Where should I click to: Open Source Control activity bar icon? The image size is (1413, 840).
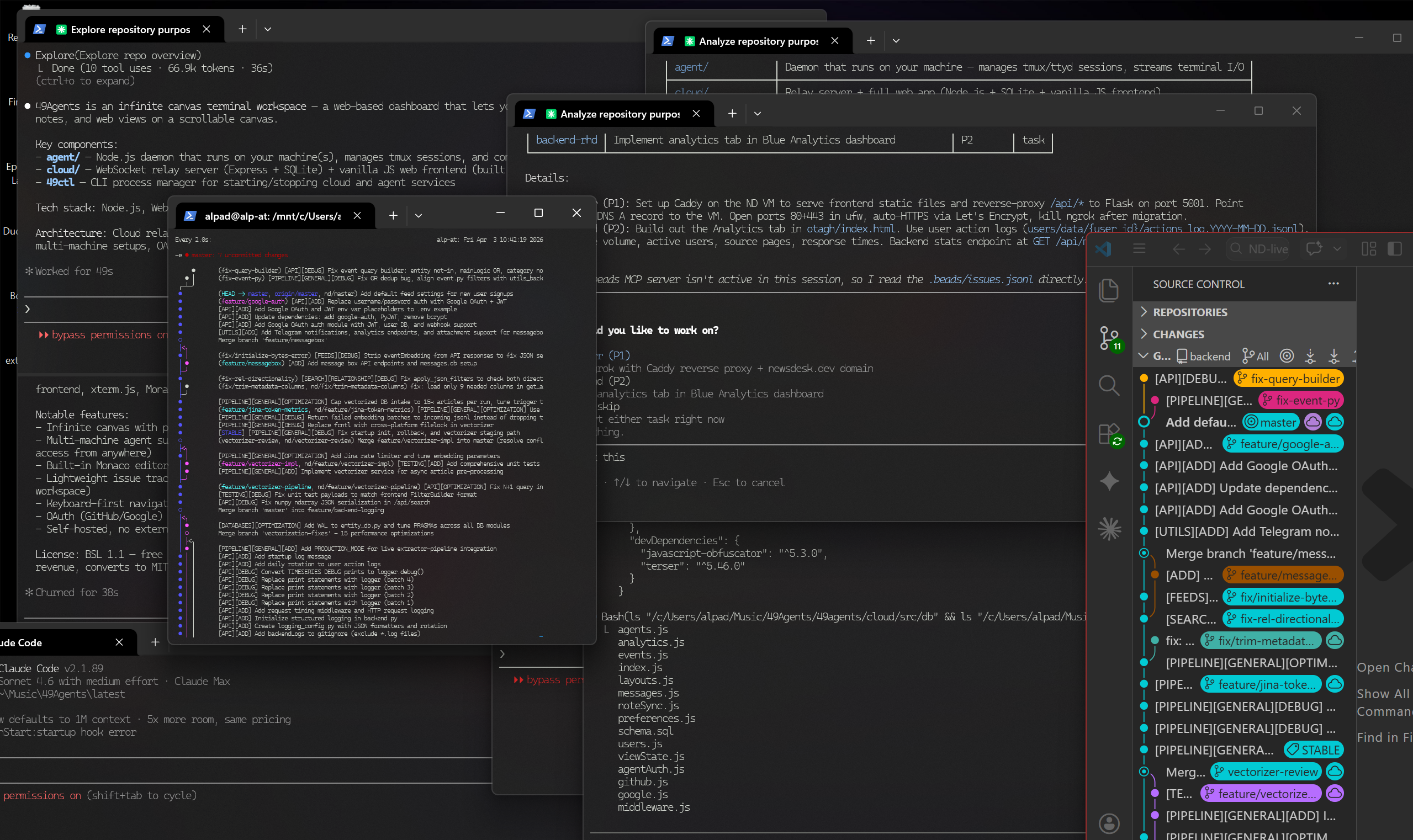coord(1108,338)
